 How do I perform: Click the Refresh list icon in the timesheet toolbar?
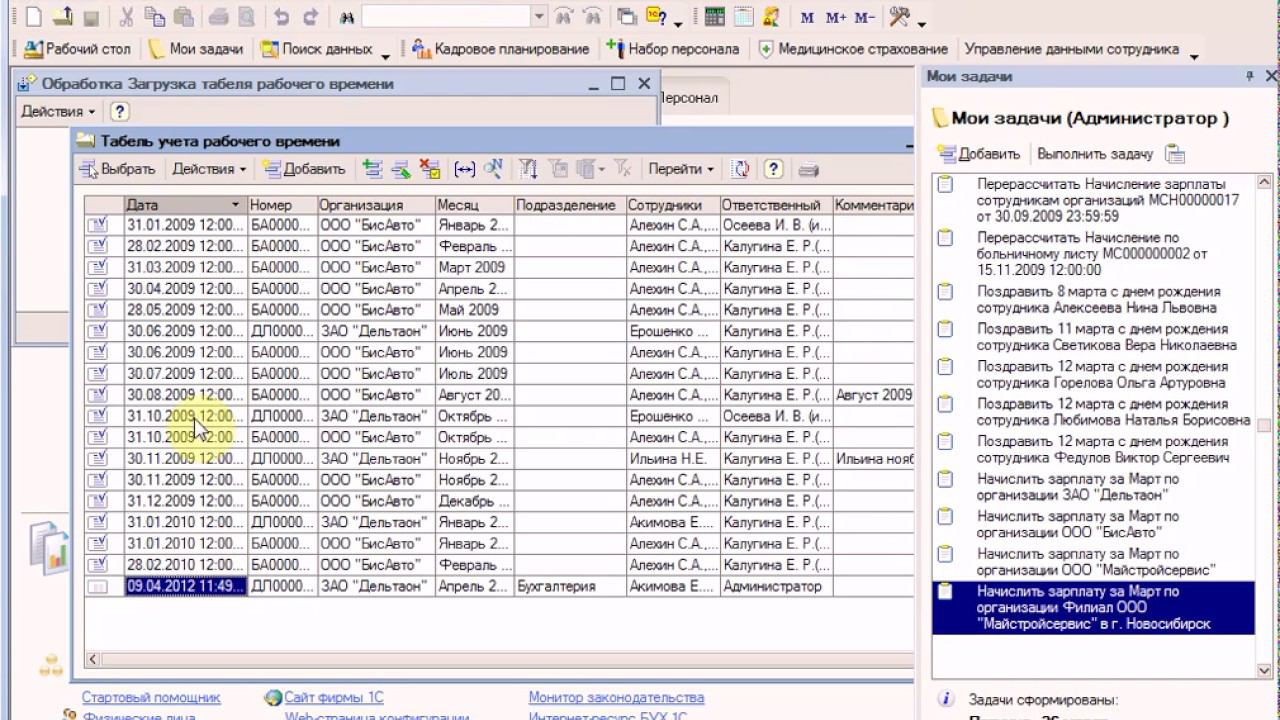pos(741,169)
